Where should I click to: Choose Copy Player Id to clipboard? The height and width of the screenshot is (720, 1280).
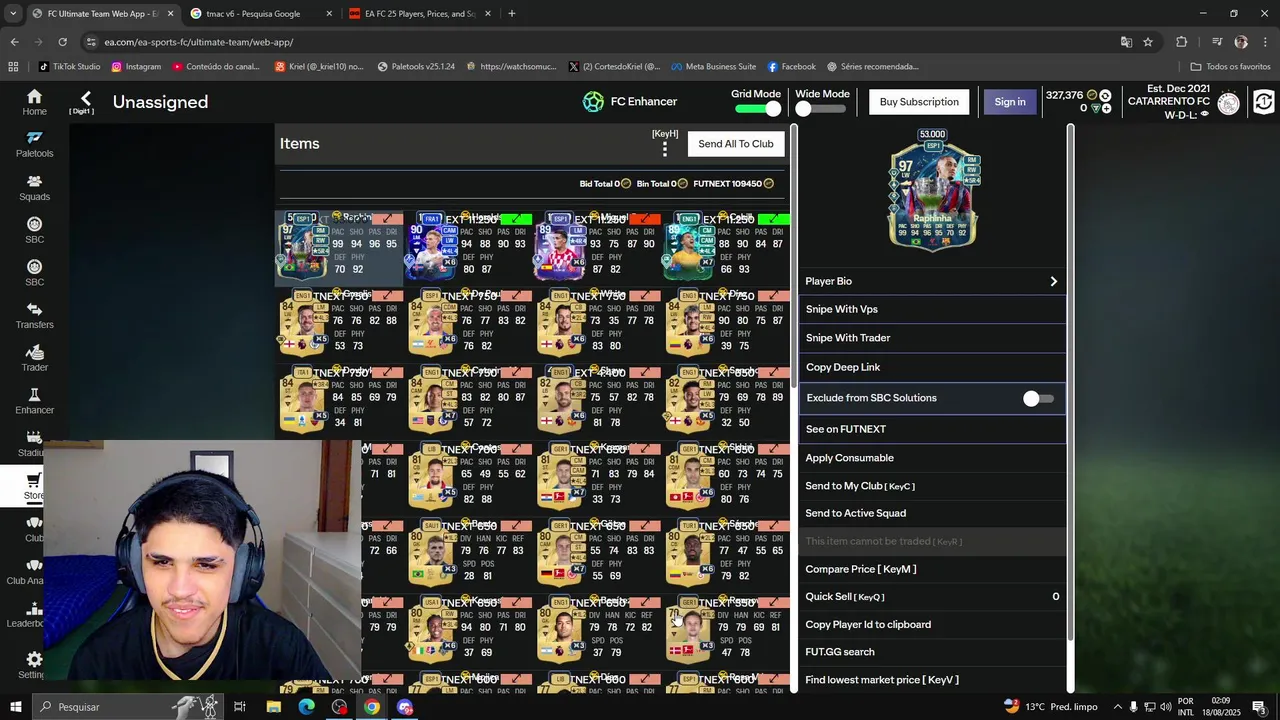(x=932, y=625)
